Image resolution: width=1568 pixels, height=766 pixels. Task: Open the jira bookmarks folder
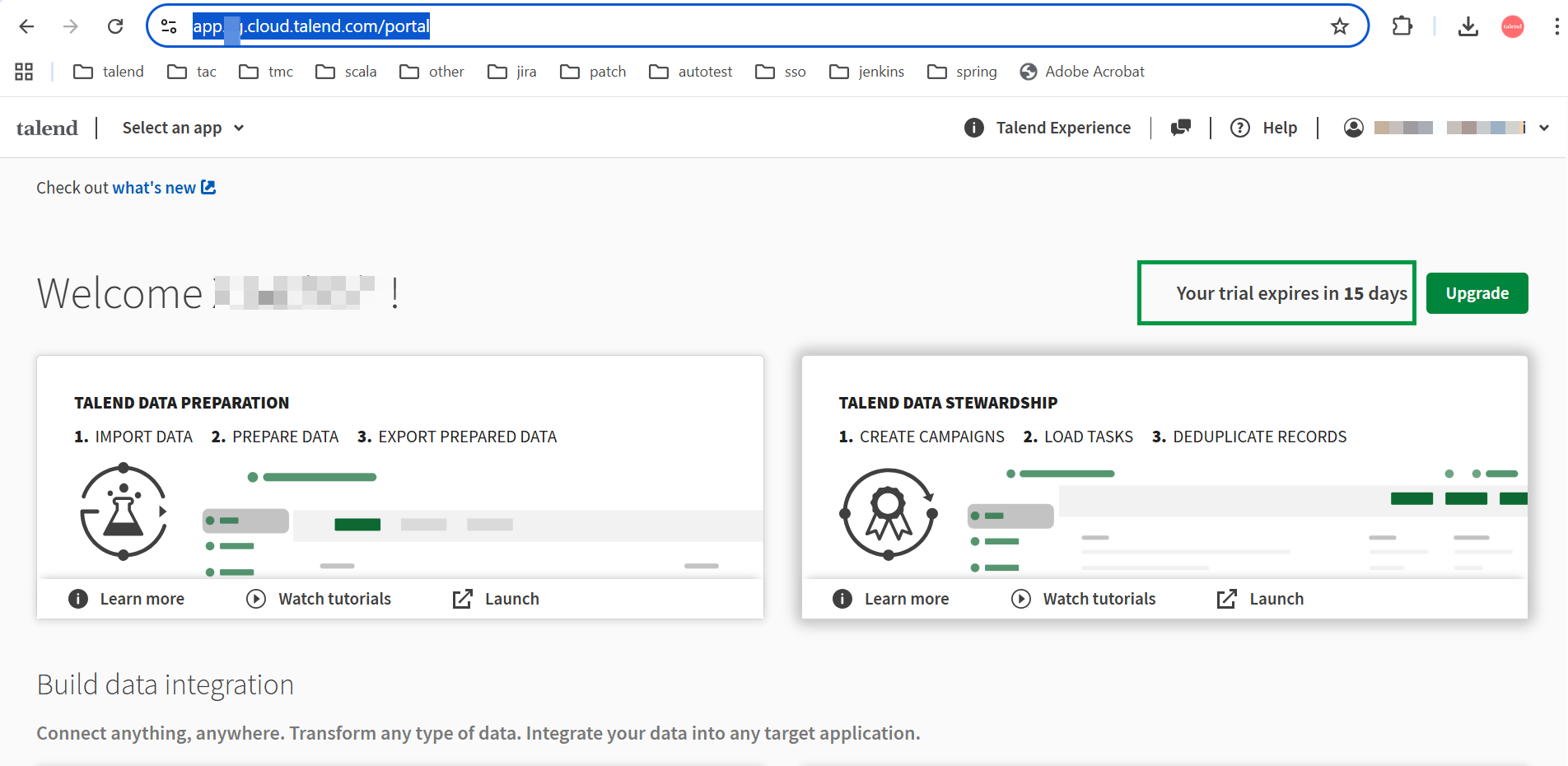512,72
